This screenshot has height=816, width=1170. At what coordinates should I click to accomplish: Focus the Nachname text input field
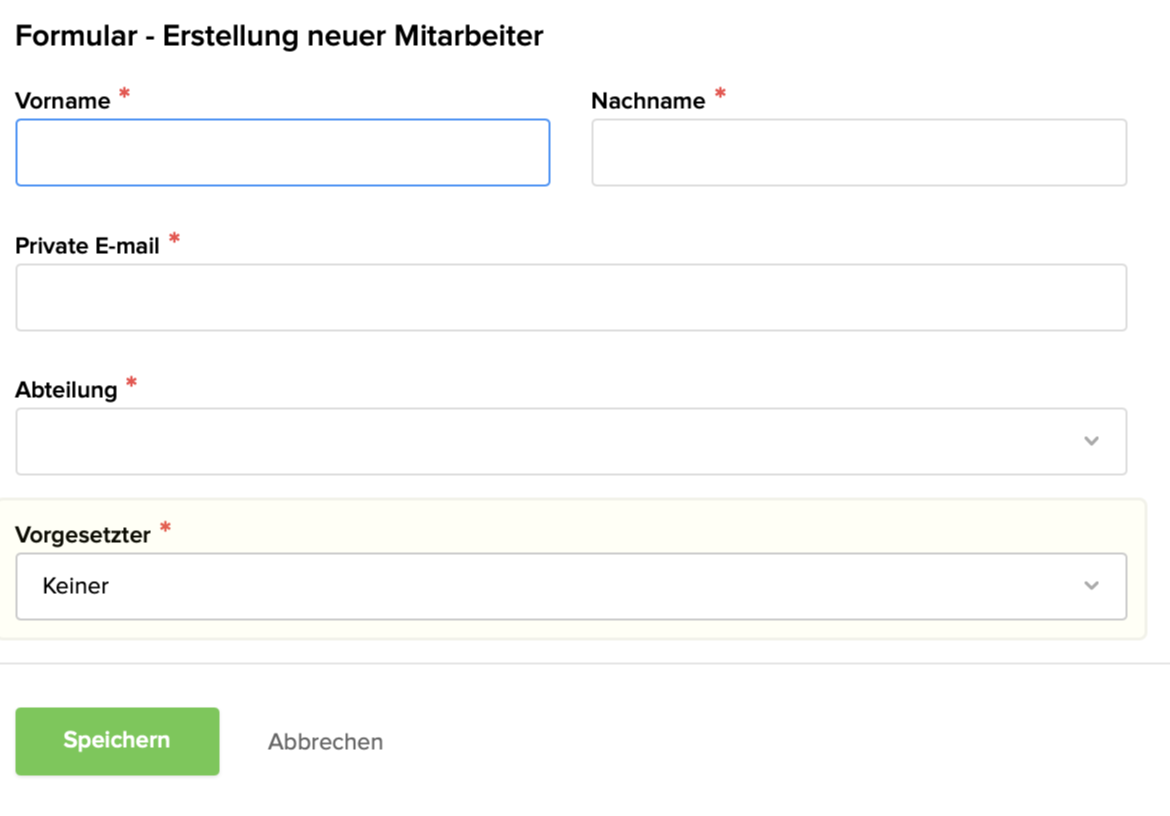[858, 153]
